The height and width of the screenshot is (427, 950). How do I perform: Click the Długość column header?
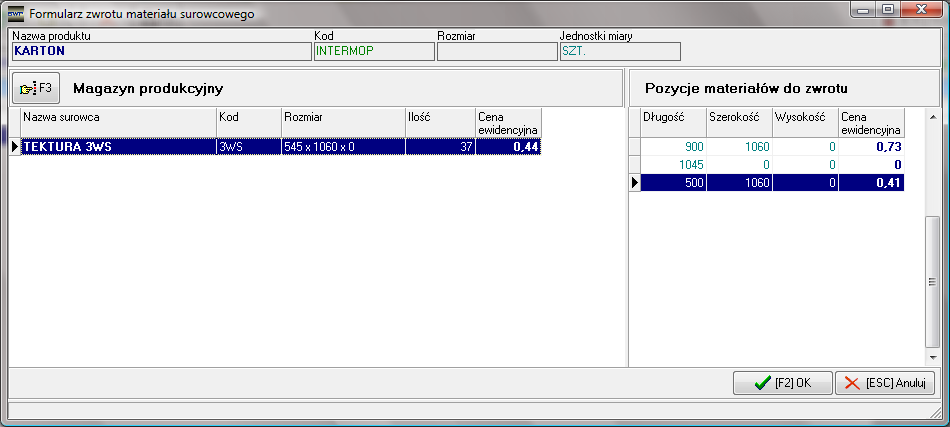[x=672, y=122]
